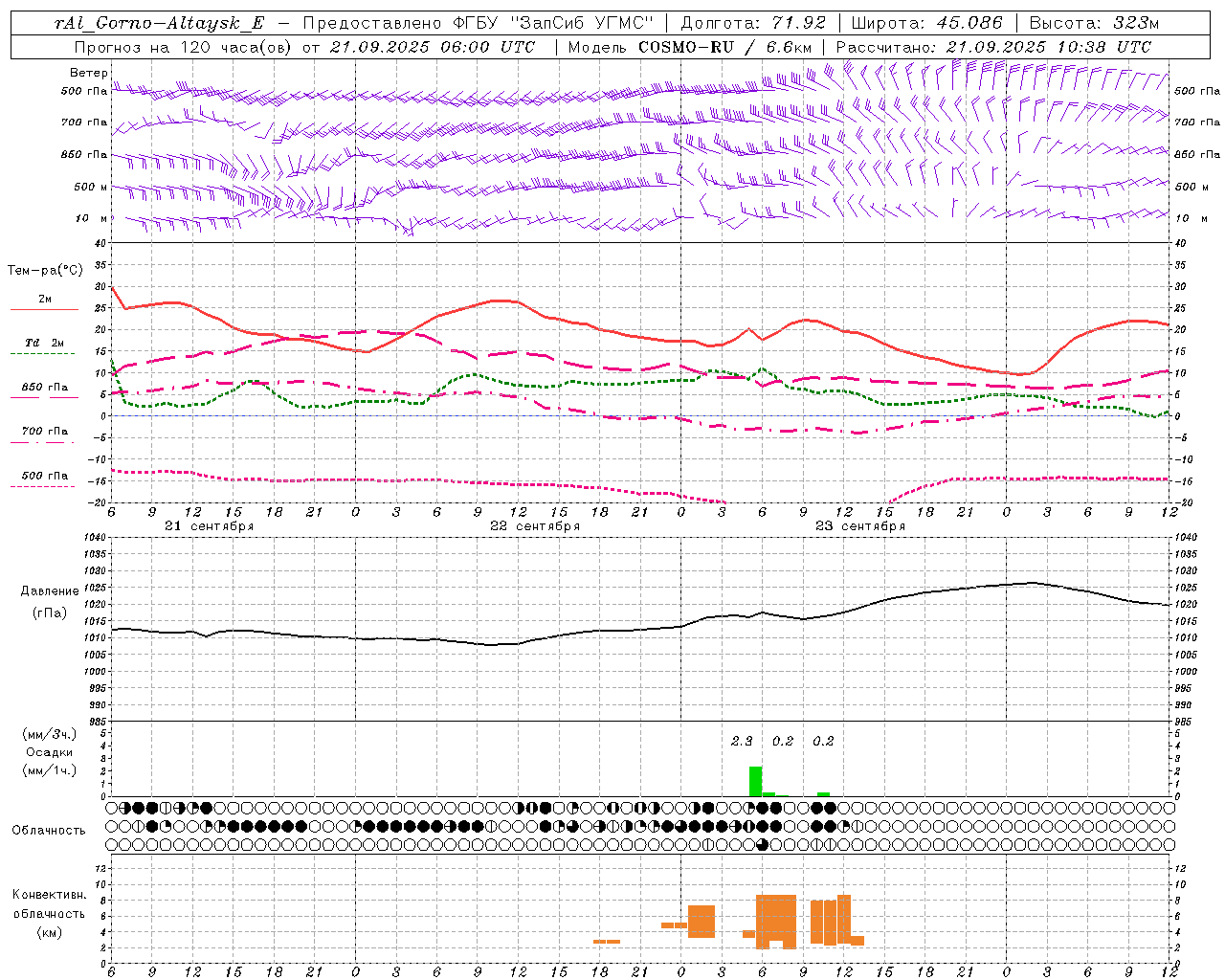Click the red solid 2м legend line
1225x980 pixels.
44,309
